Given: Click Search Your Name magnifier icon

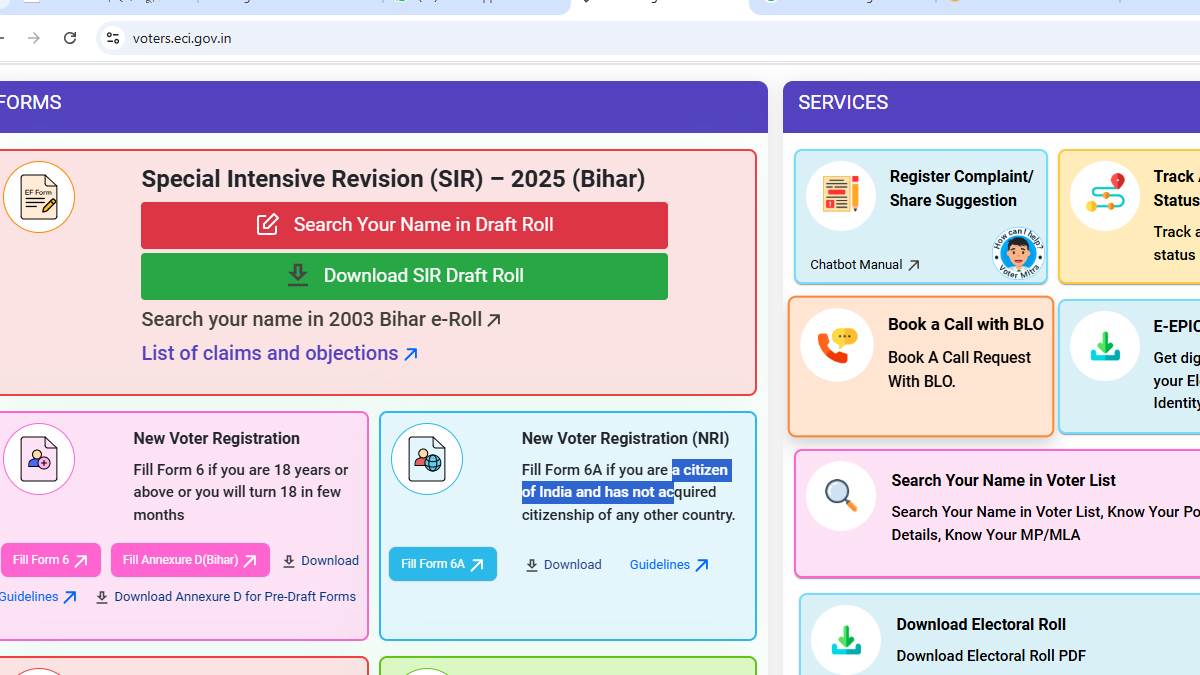Looking at the screenshot, I should pos(842,495).
